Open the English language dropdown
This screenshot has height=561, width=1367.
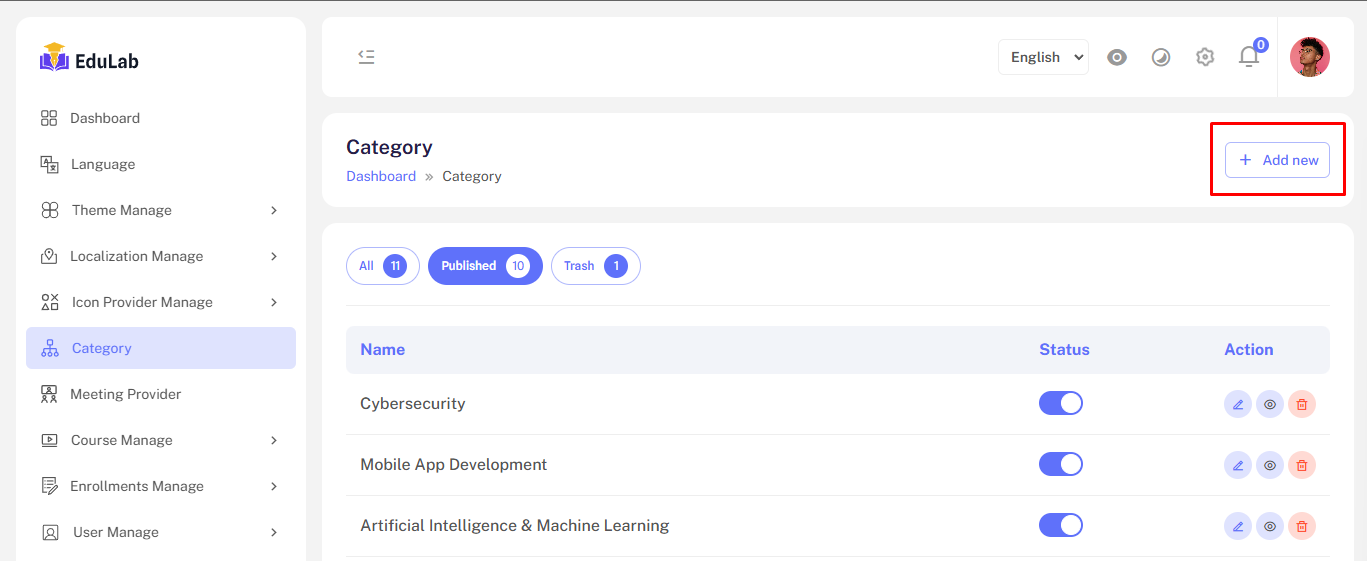tap(1043, 57)
